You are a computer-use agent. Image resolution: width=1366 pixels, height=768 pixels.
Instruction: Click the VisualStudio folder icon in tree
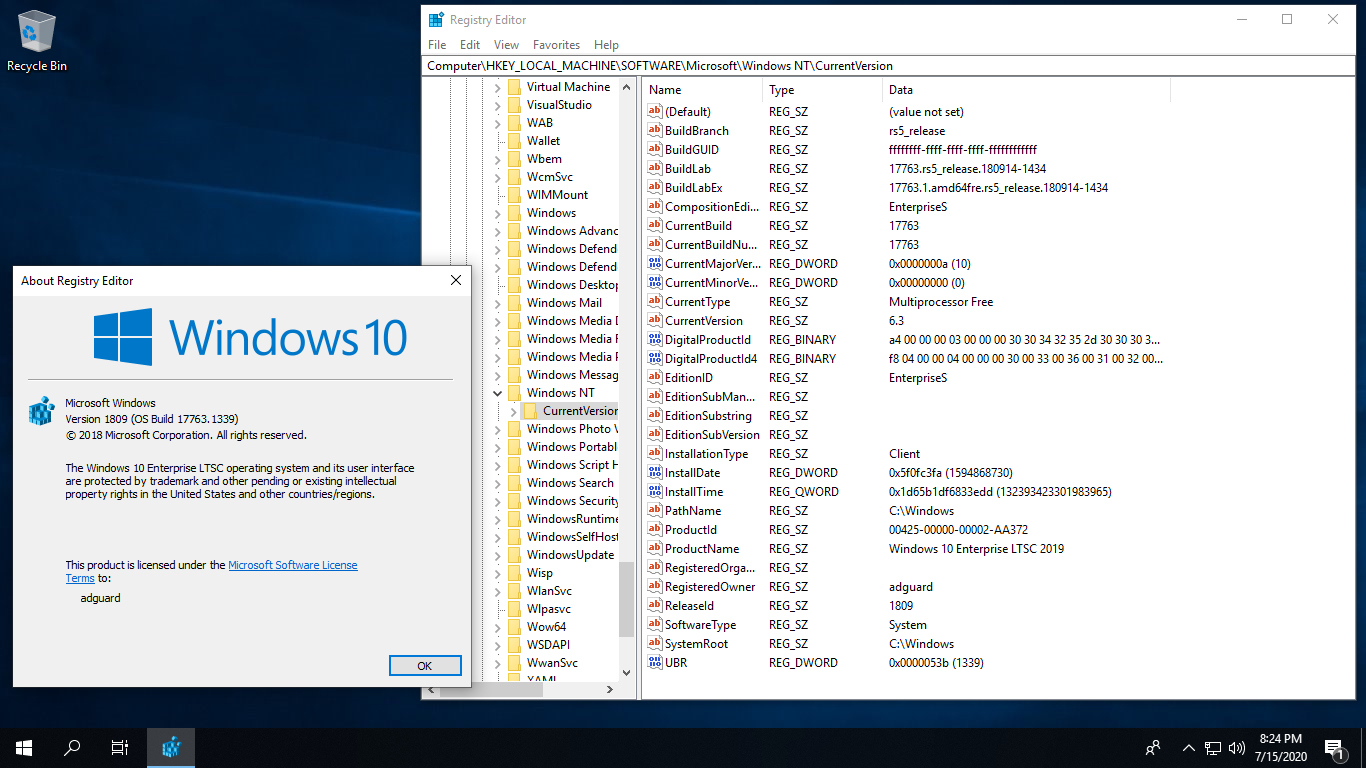coord(514,105)
